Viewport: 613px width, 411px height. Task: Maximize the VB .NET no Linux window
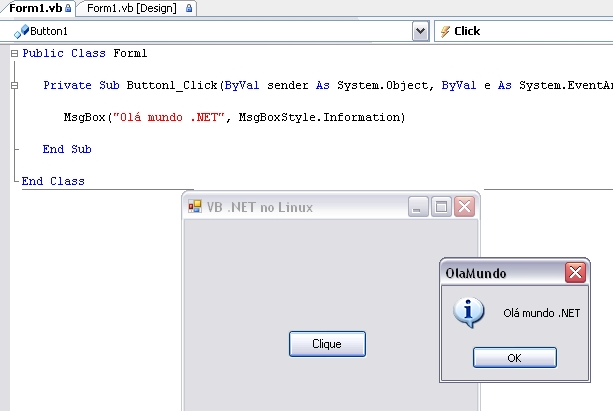pos(441,206)
